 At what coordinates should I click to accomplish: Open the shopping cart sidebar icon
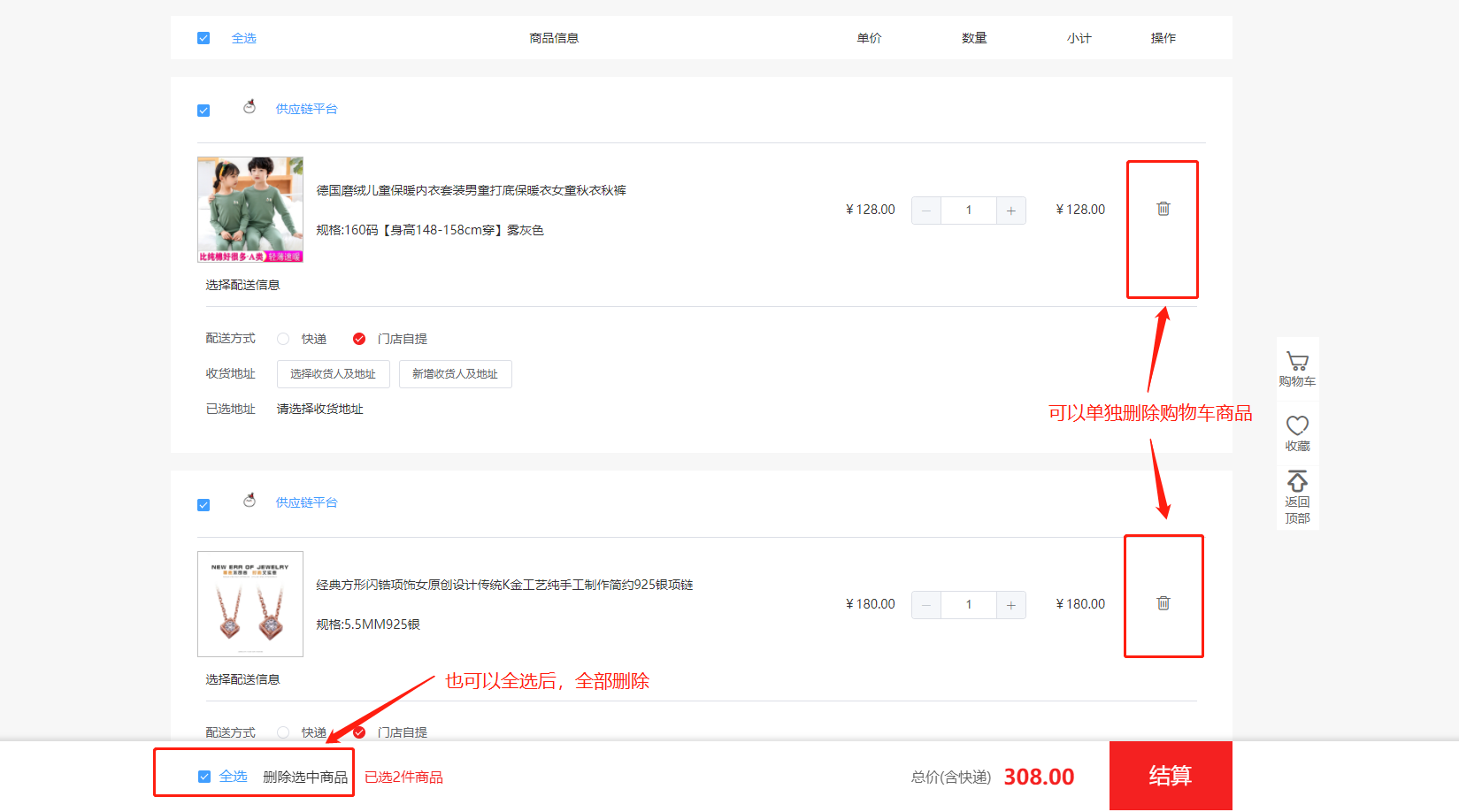[1297, 362]
